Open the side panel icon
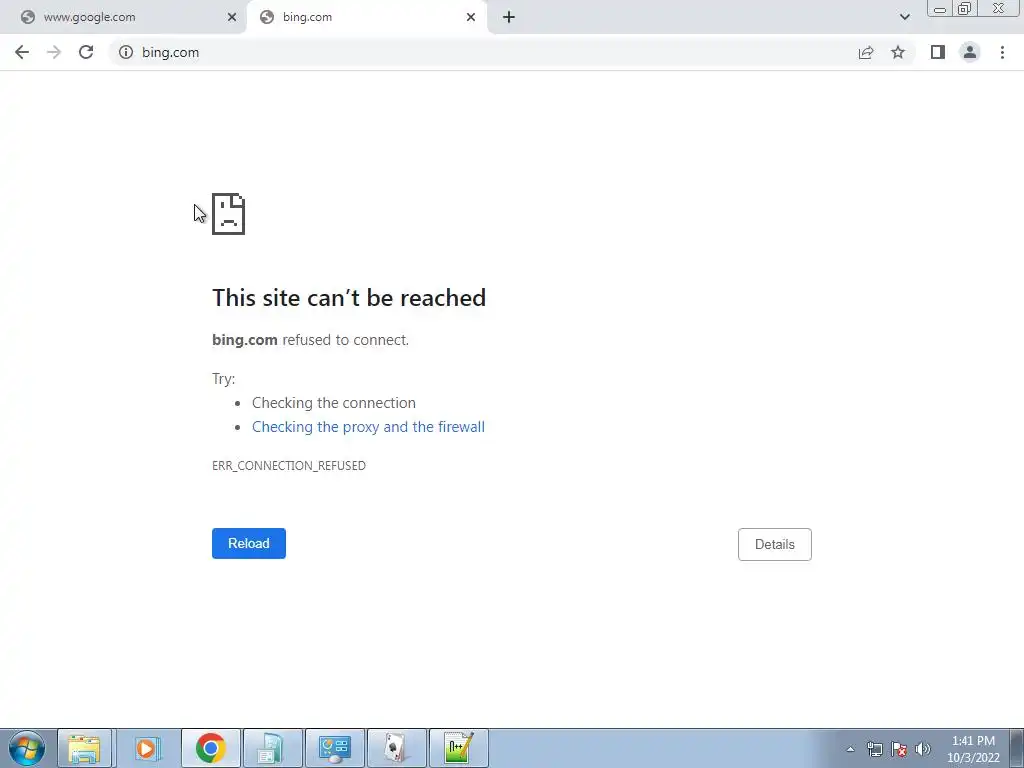This screenshot has width=1024, height=768. coord(938,52)
